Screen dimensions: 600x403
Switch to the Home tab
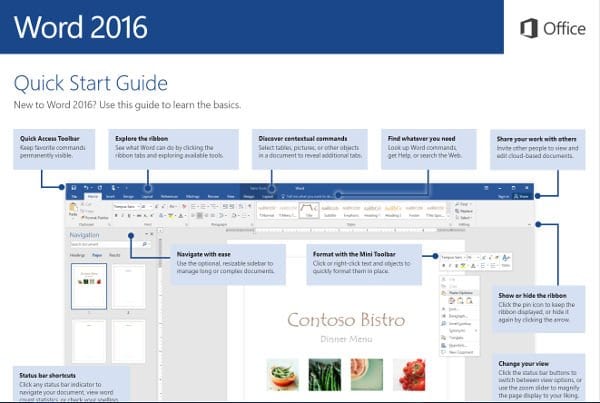[x=93, y=196]
